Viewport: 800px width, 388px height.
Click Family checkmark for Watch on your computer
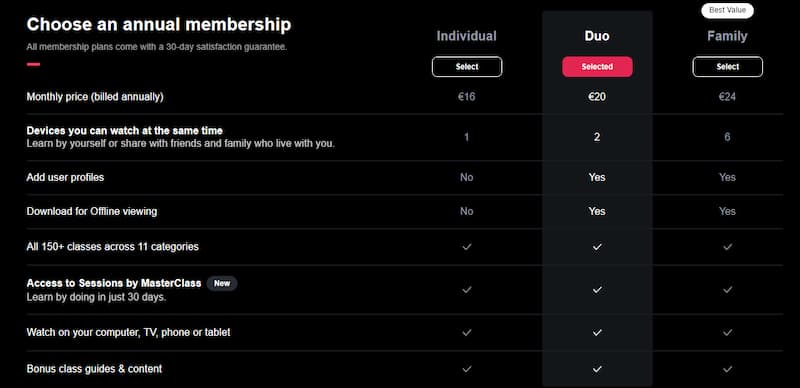click(x=728, y=333)
